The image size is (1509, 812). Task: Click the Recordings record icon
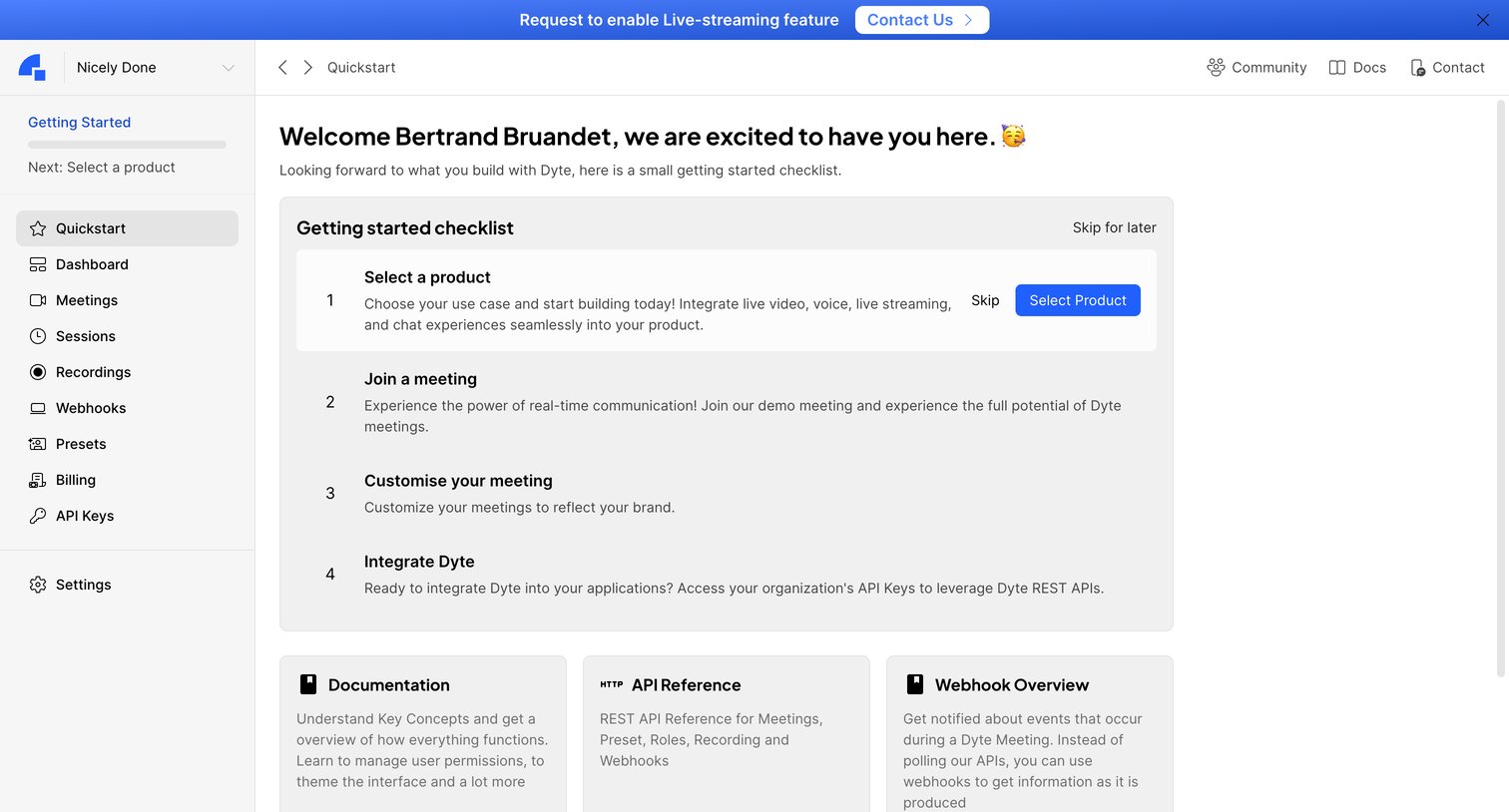(38, 372)
